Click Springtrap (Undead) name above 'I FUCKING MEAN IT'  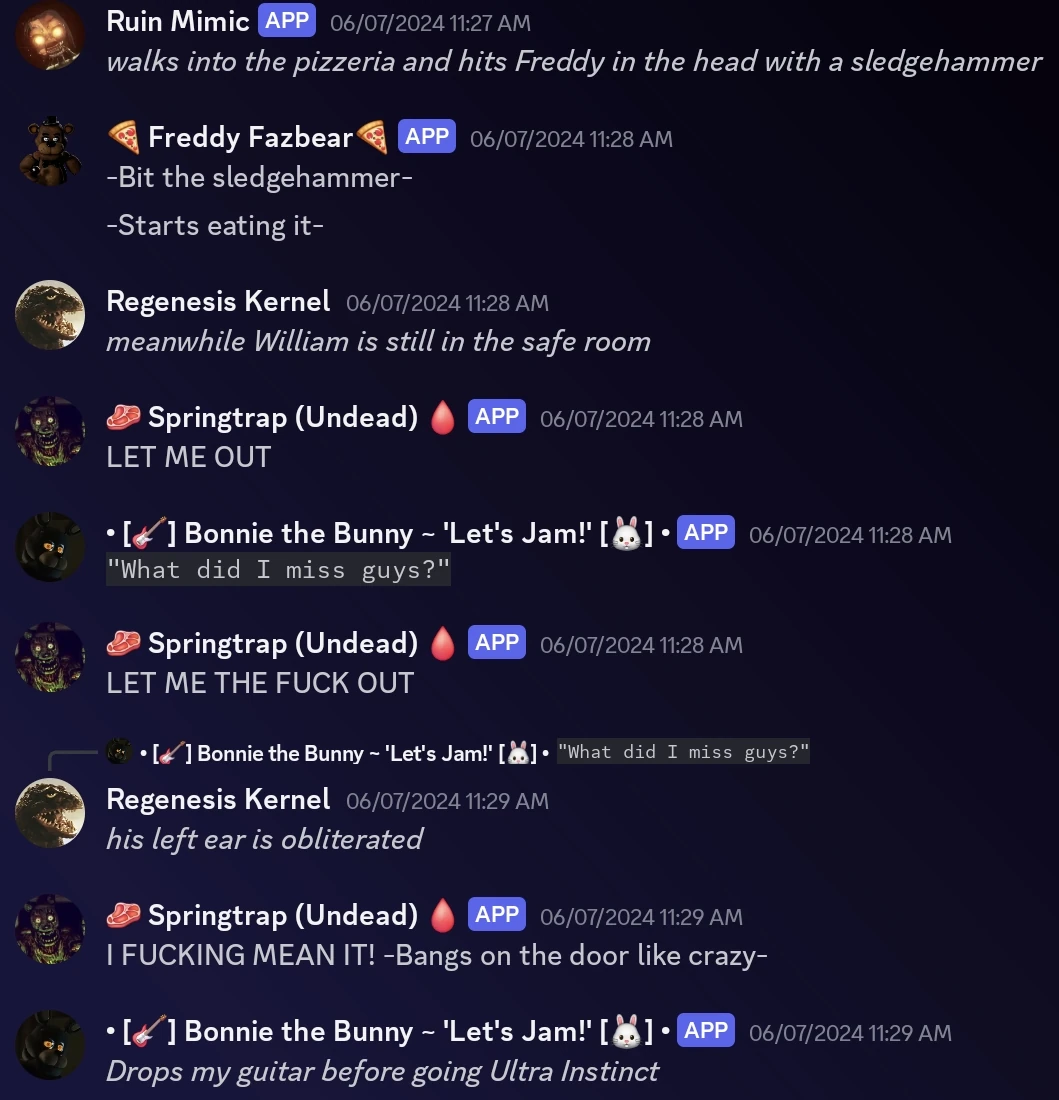[283, 915]
